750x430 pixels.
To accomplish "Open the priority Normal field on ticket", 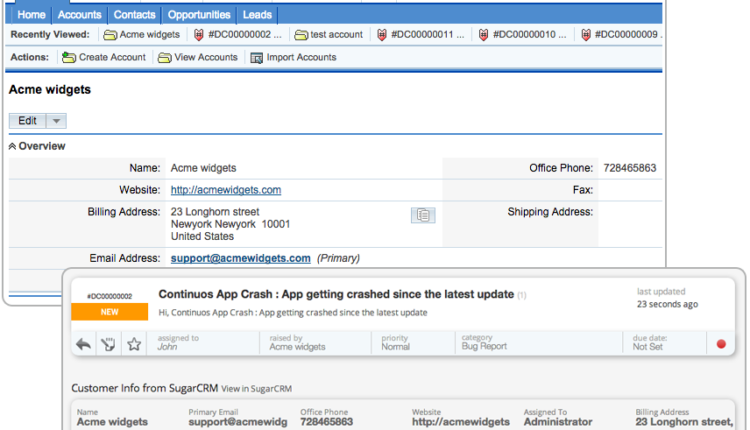I will [x=396, y=347].
